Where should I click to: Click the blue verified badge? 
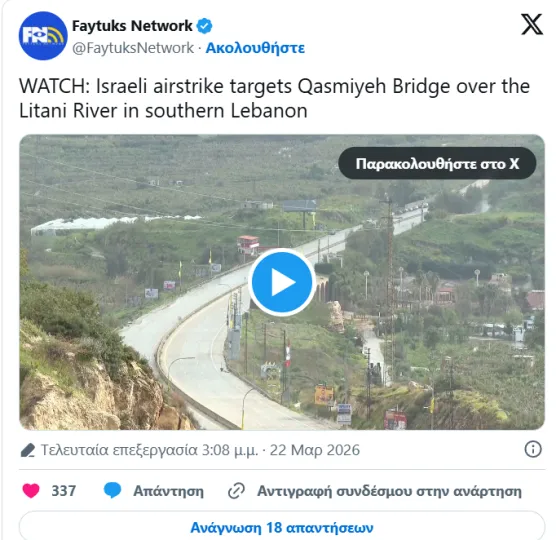[x=205, y=26]
